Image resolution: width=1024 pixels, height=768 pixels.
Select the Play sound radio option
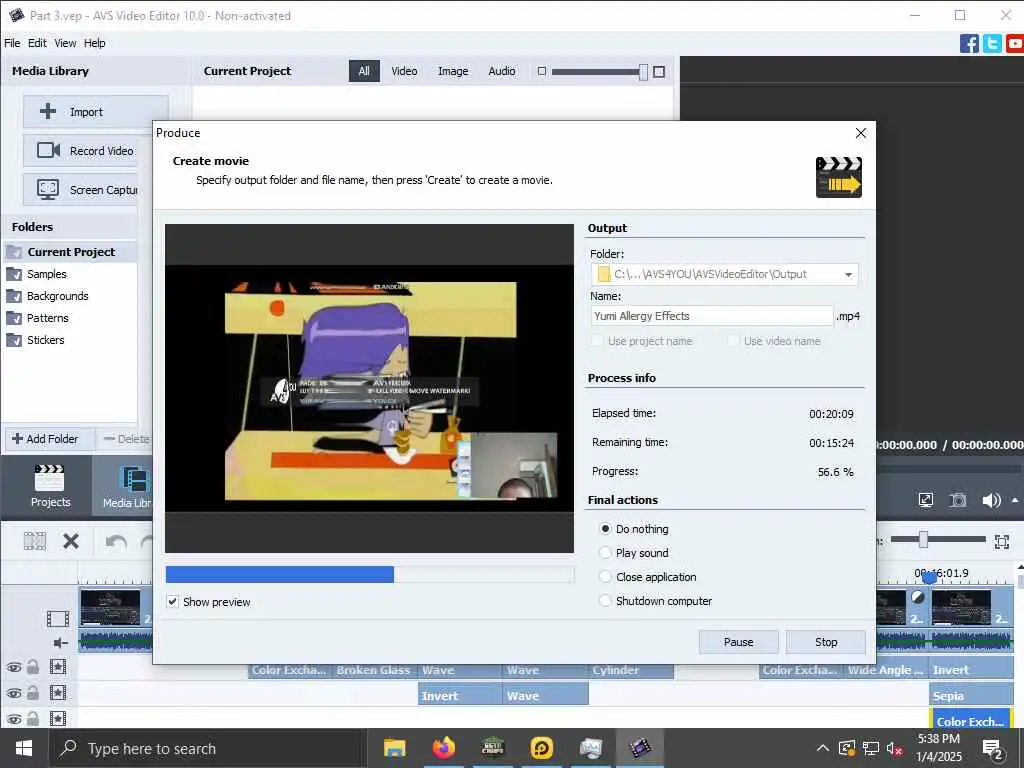click(x=605, y=552)
